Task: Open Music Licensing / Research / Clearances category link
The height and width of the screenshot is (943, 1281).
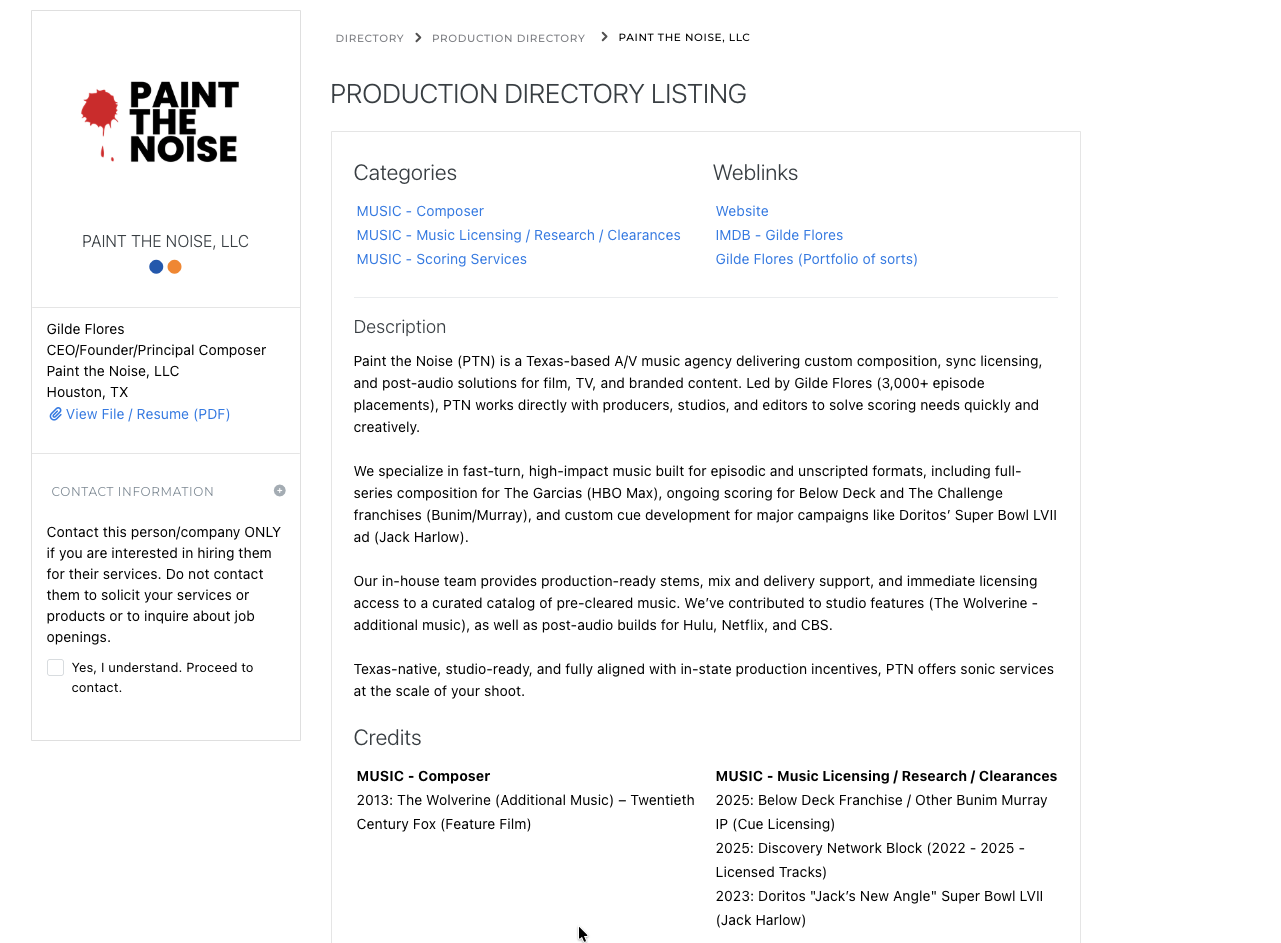Action: pyautogui.click(x=518, y=235)
